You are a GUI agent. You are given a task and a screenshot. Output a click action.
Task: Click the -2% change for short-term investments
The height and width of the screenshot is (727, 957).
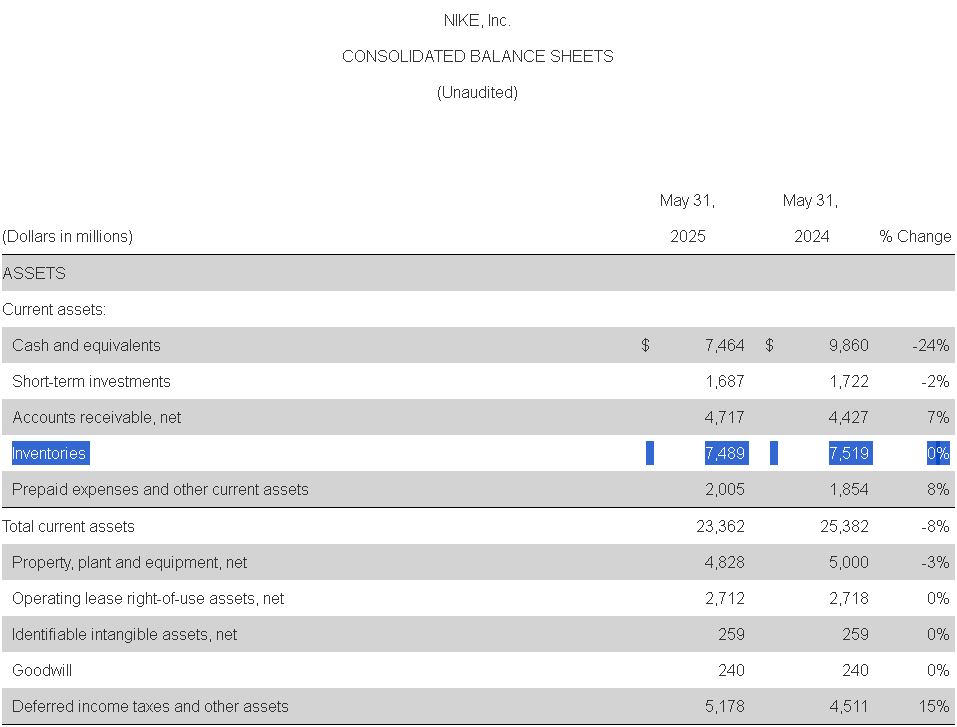click(935, 382)
